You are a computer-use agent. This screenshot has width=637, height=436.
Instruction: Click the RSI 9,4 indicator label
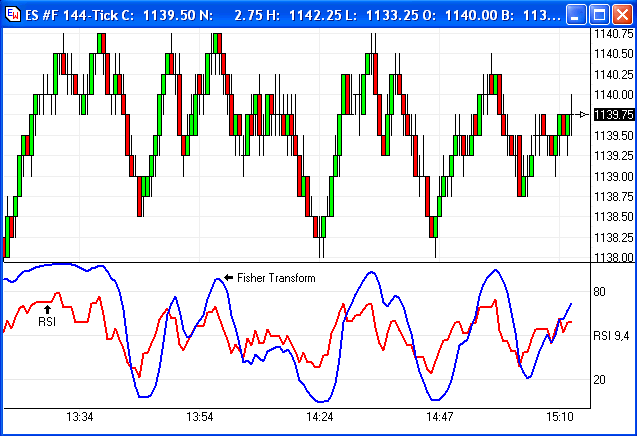613,336
